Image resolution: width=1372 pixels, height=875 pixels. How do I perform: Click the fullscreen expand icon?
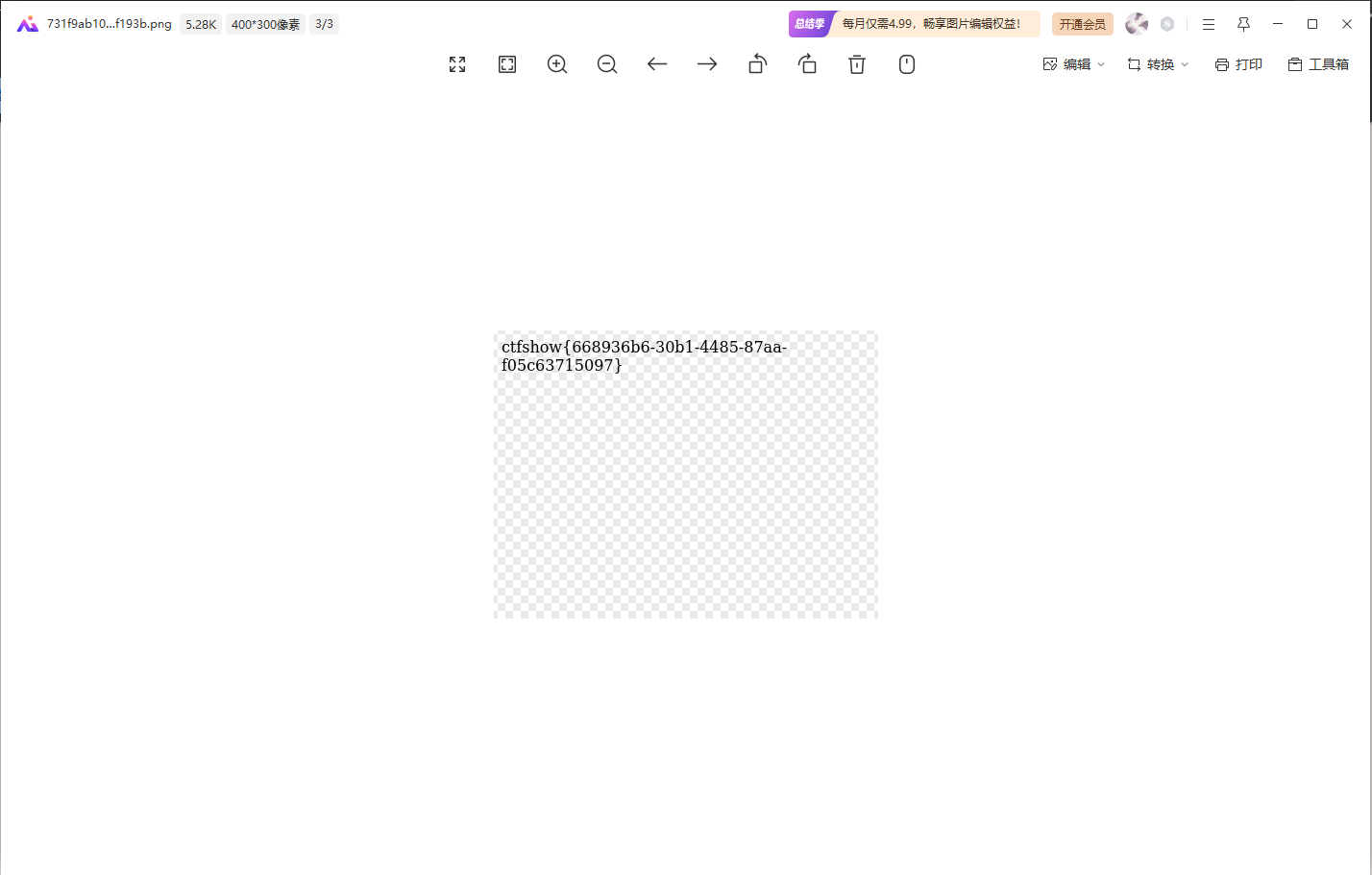coord(457,64)
